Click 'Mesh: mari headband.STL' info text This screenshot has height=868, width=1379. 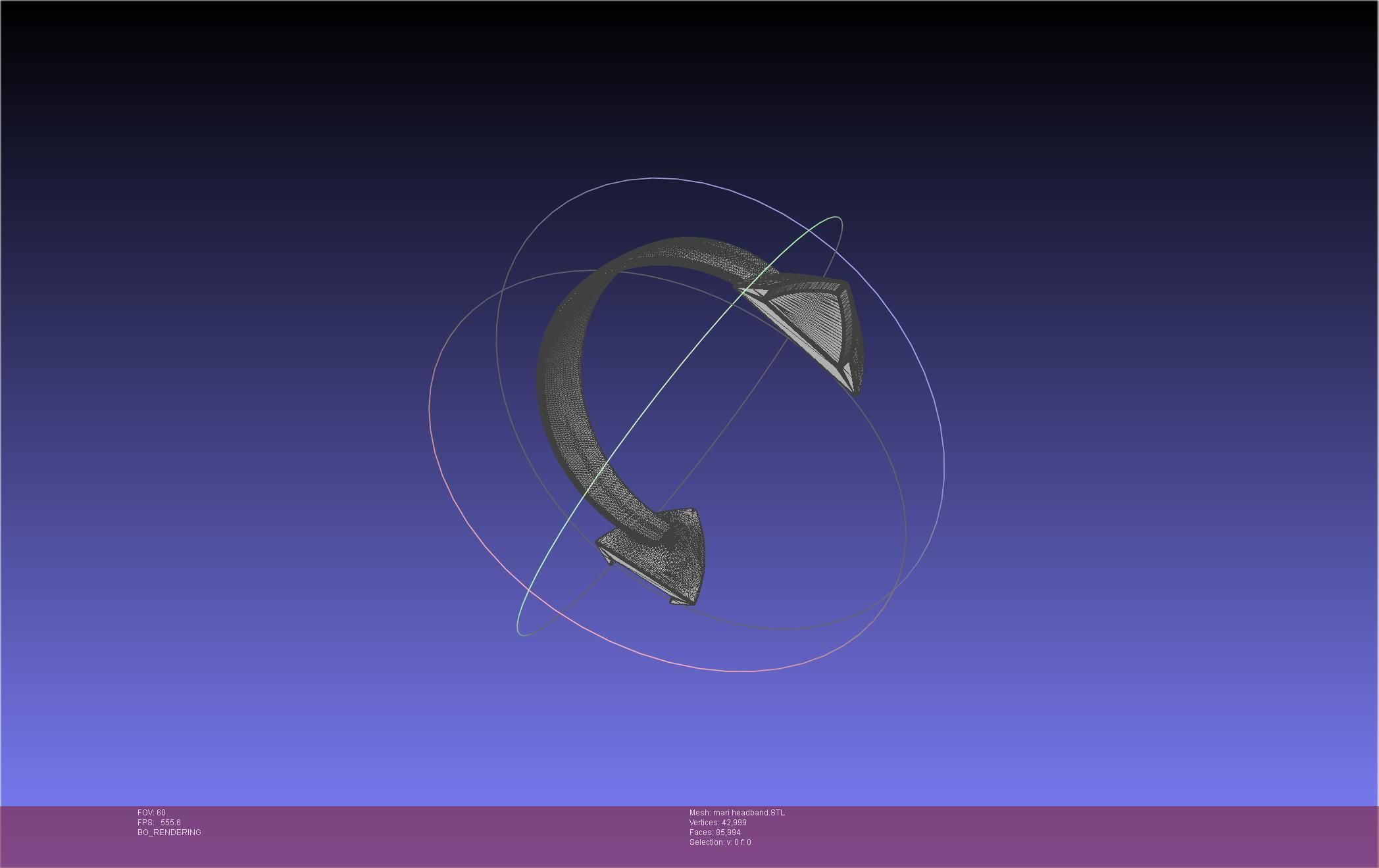tap(737, 813)
